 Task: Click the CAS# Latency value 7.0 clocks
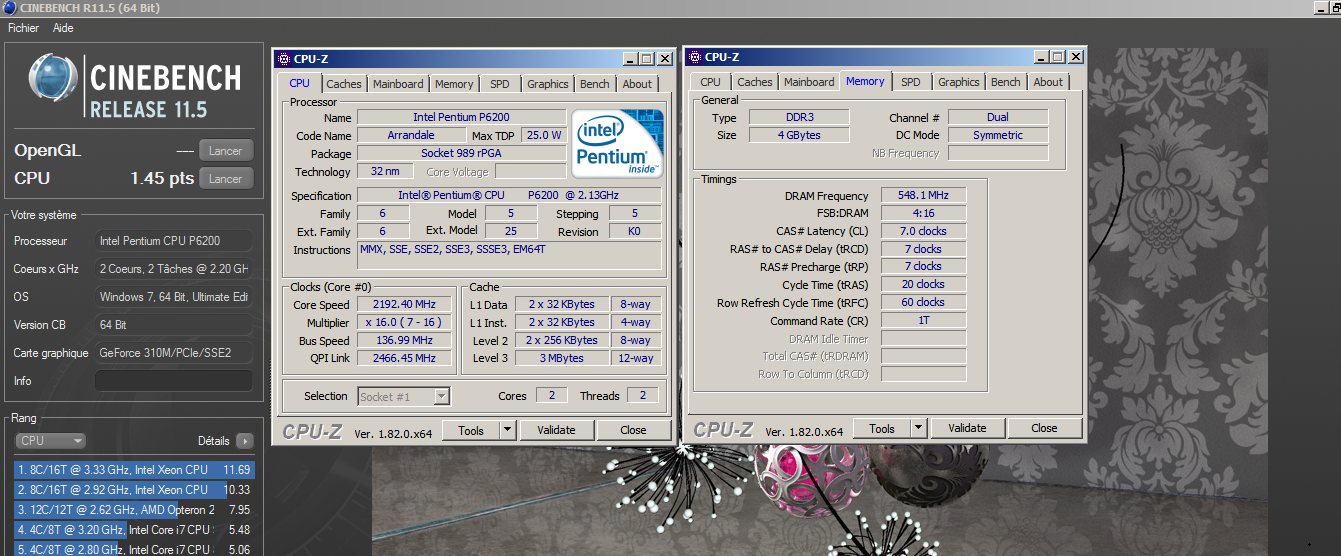click(x=923, y=231)
